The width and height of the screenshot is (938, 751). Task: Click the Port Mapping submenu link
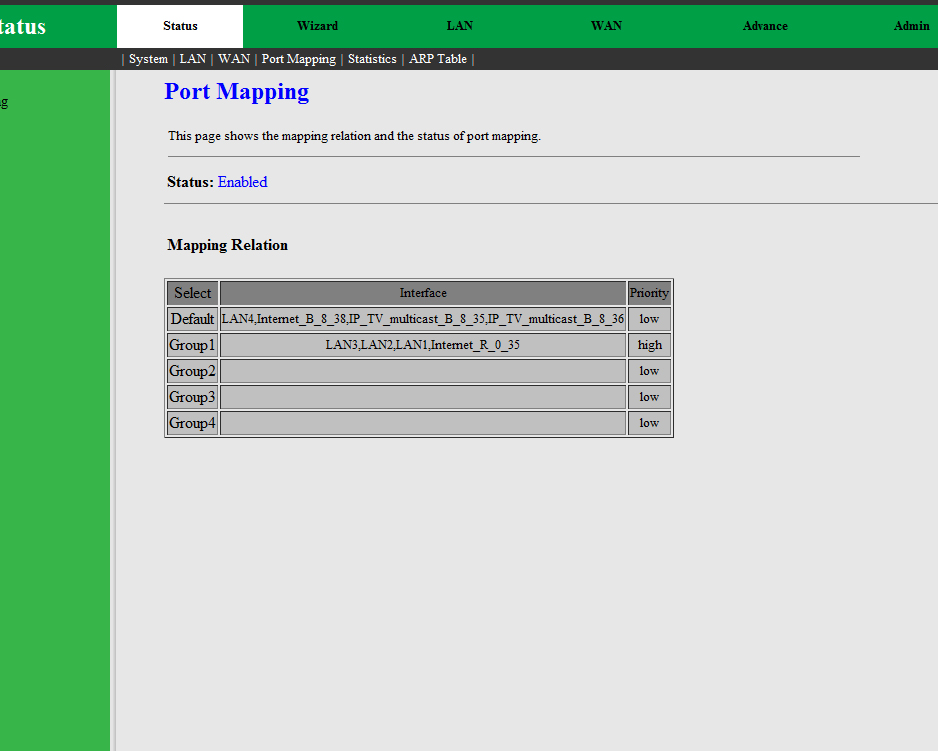(x=298, y=59)
